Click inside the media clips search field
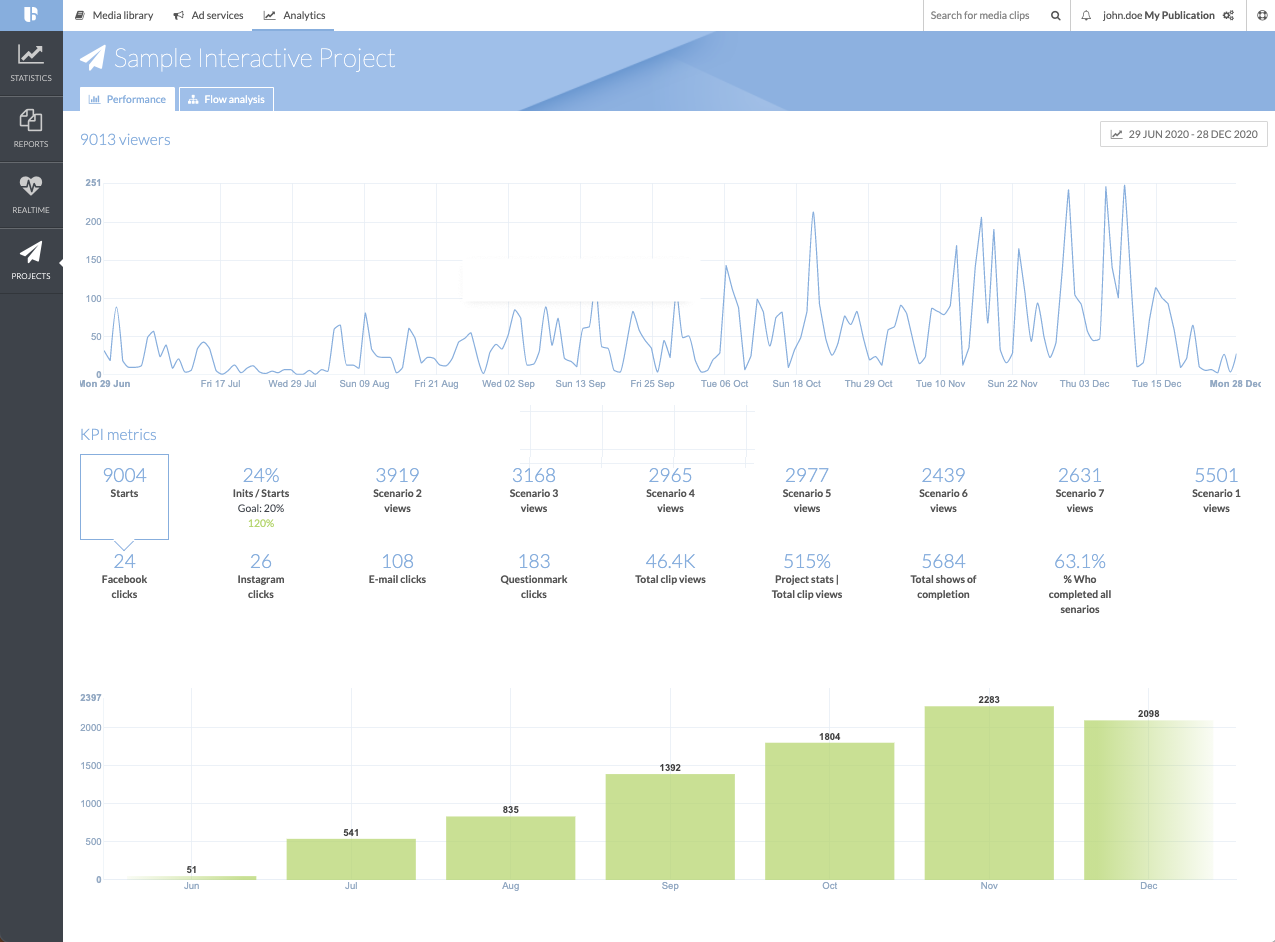The height and width of the screenshot is (942, 1275). 980,15
